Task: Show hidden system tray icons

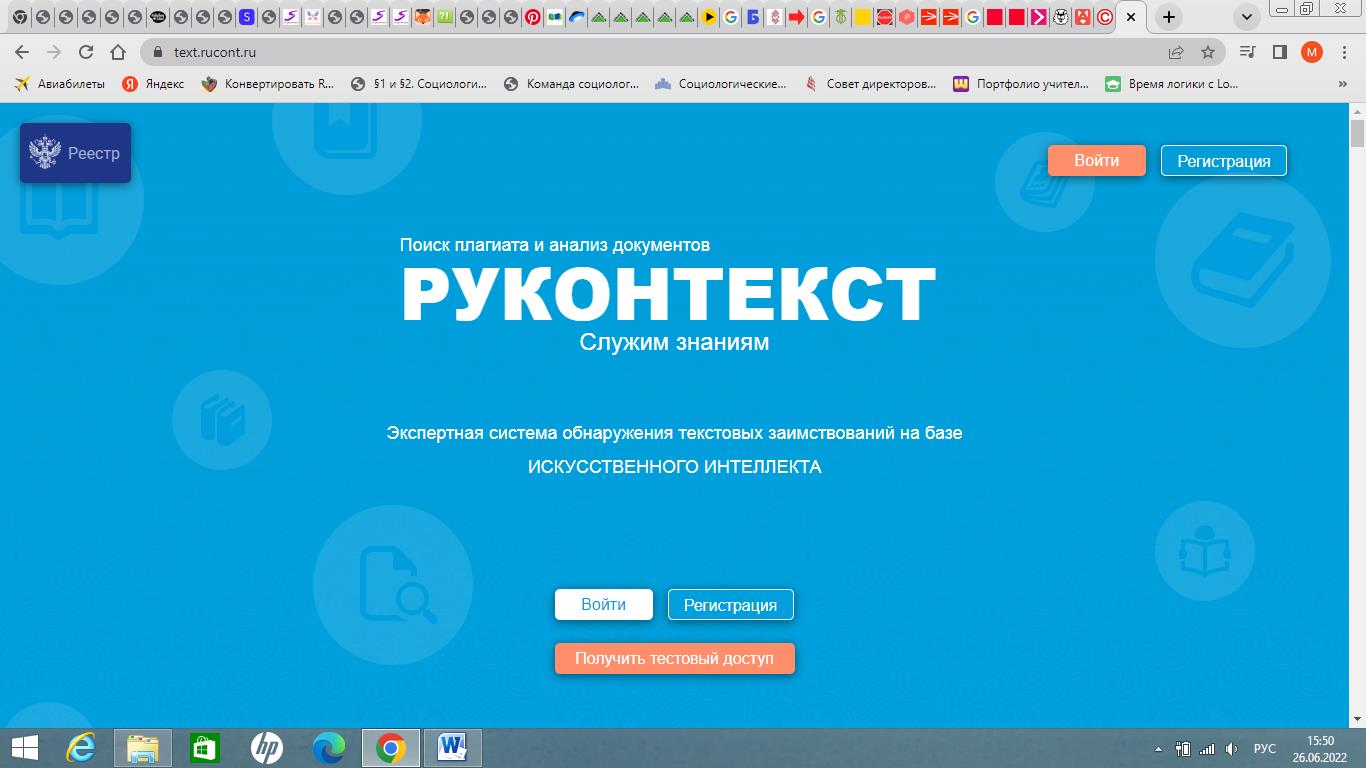Action: [x=1159, y=749]
